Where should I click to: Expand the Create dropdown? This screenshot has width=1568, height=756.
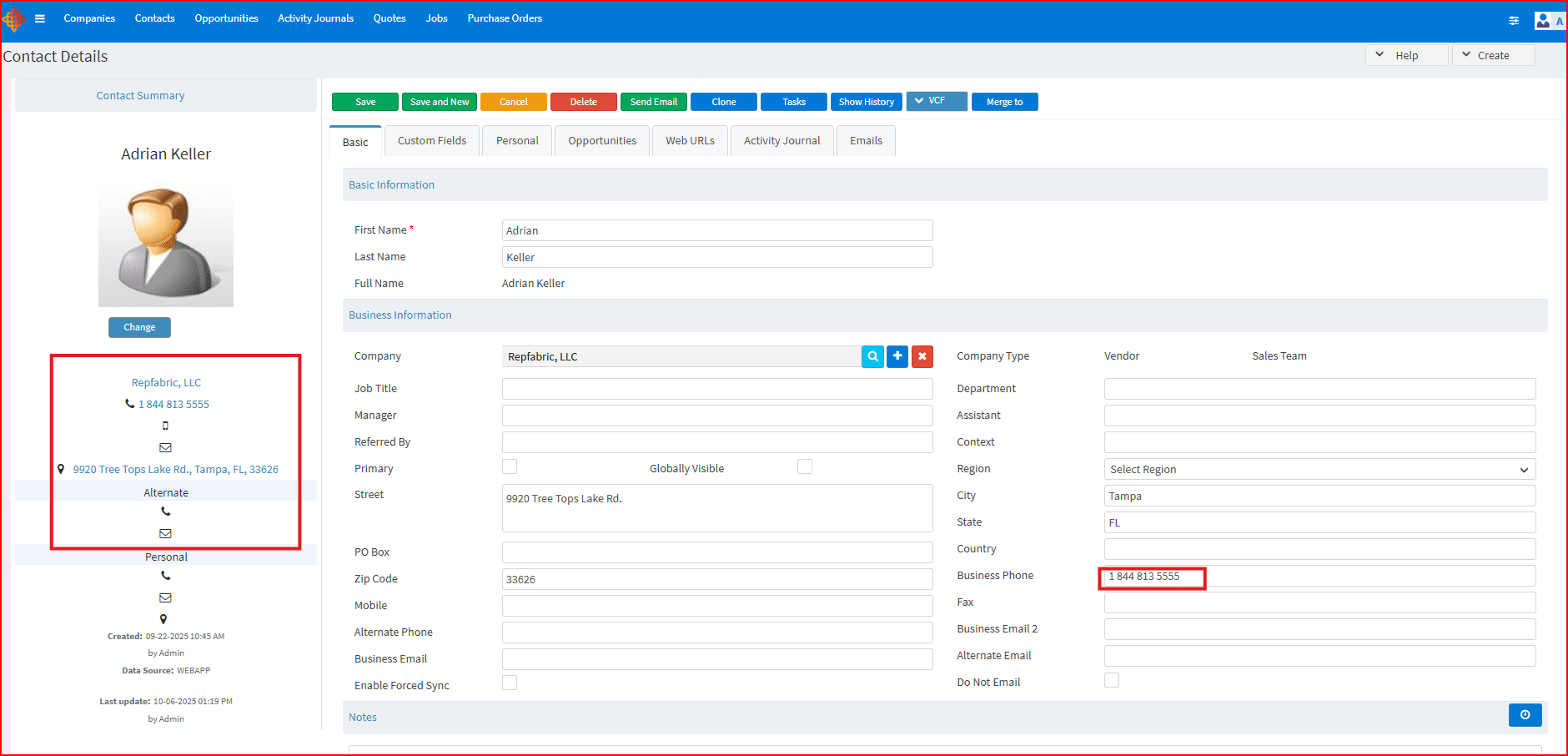point(1493,56)
